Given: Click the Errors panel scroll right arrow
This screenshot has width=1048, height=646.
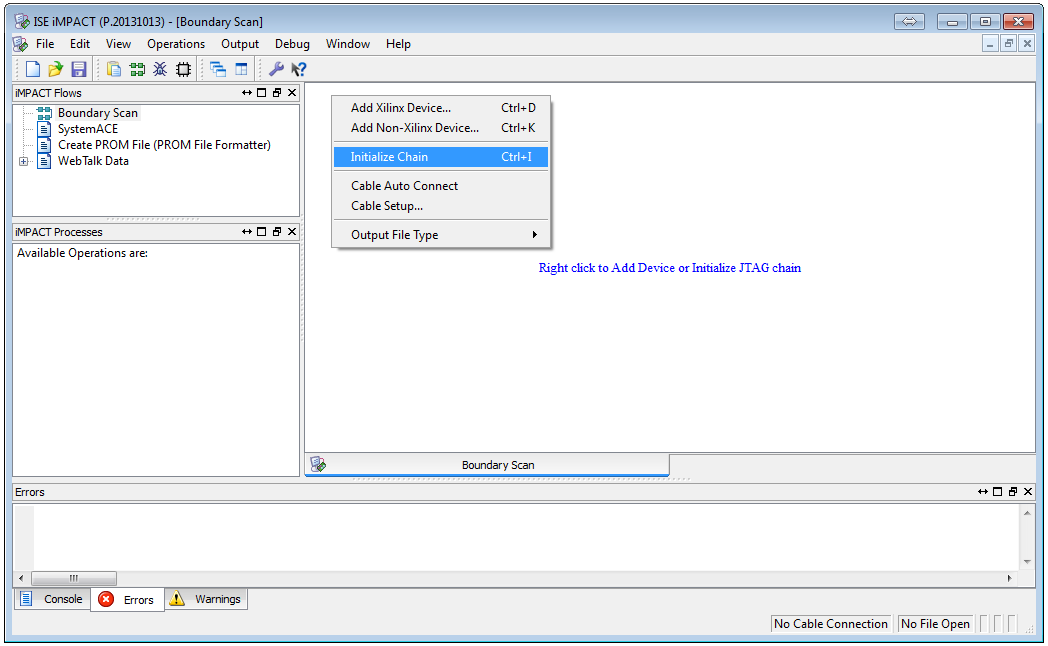Looking at the screenshot, I should tap(1009, 578).
